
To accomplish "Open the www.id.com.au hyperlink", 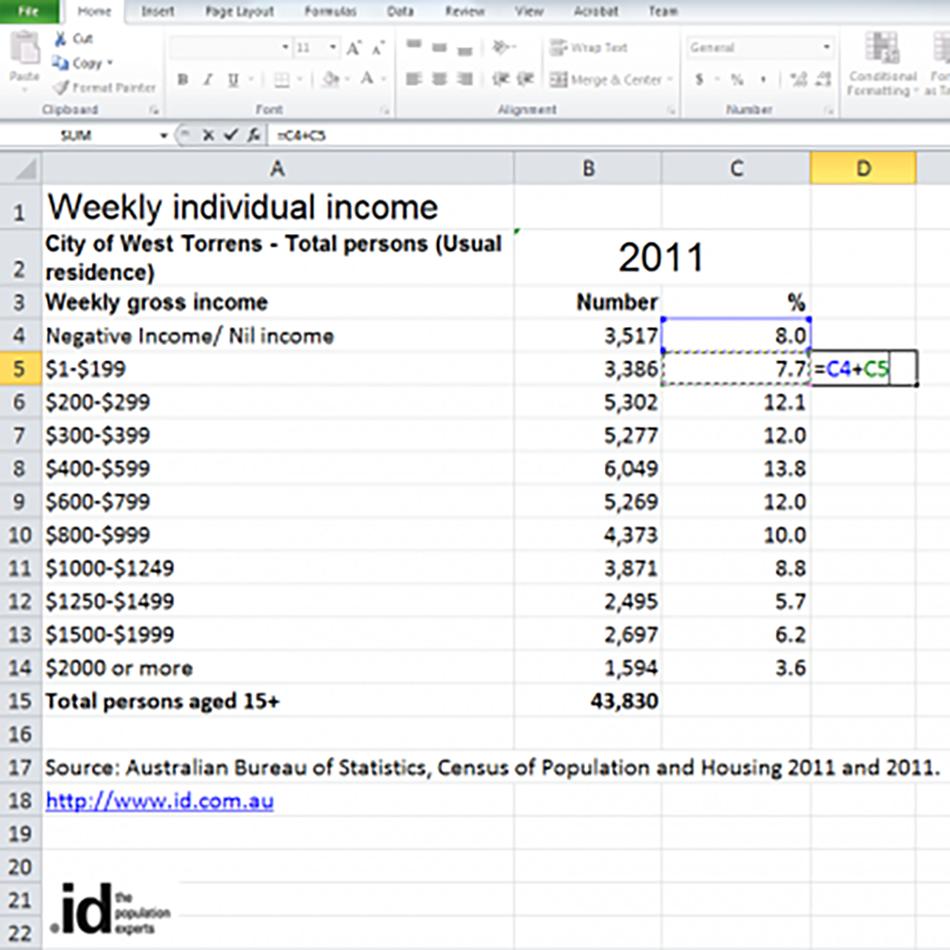I will pyautogui.click(x=159, y=802).
